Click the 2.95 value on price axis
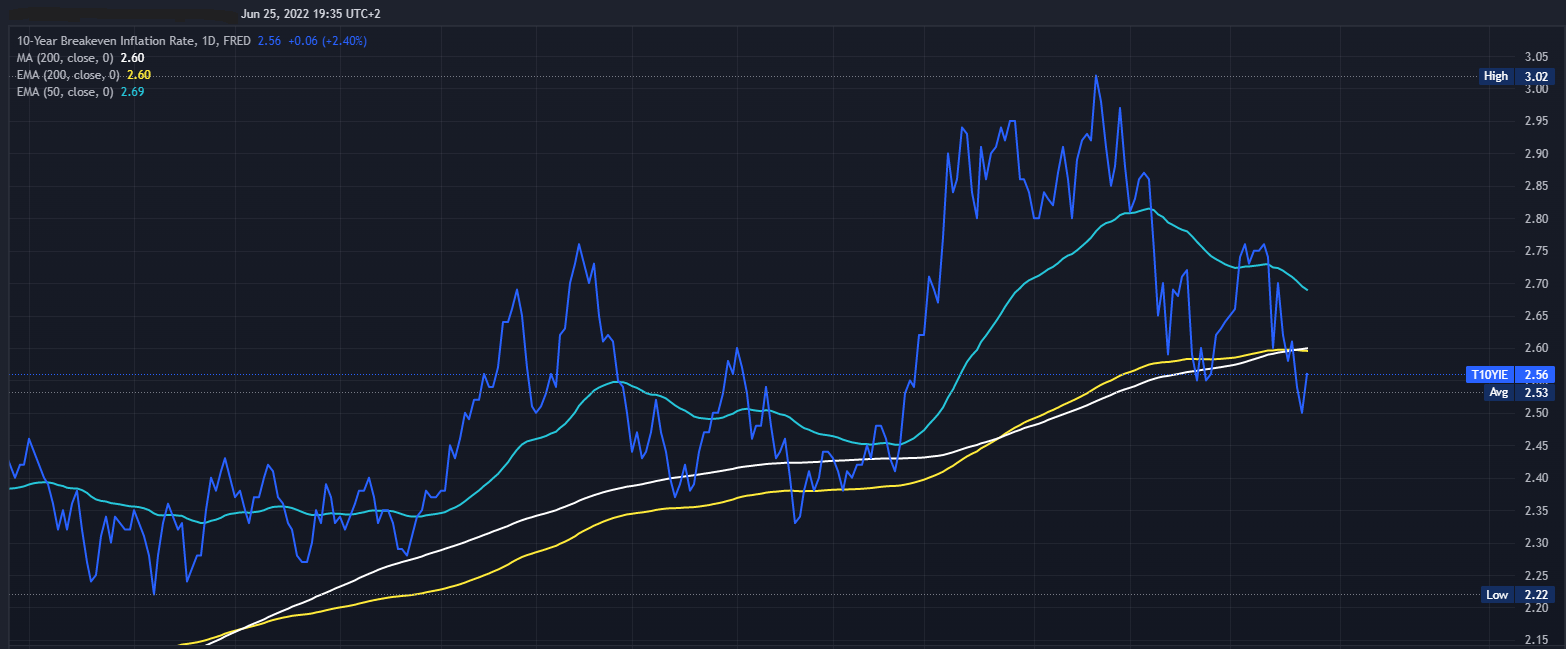The width and height of the screenshot is (1566, 649). point(1535,121)
